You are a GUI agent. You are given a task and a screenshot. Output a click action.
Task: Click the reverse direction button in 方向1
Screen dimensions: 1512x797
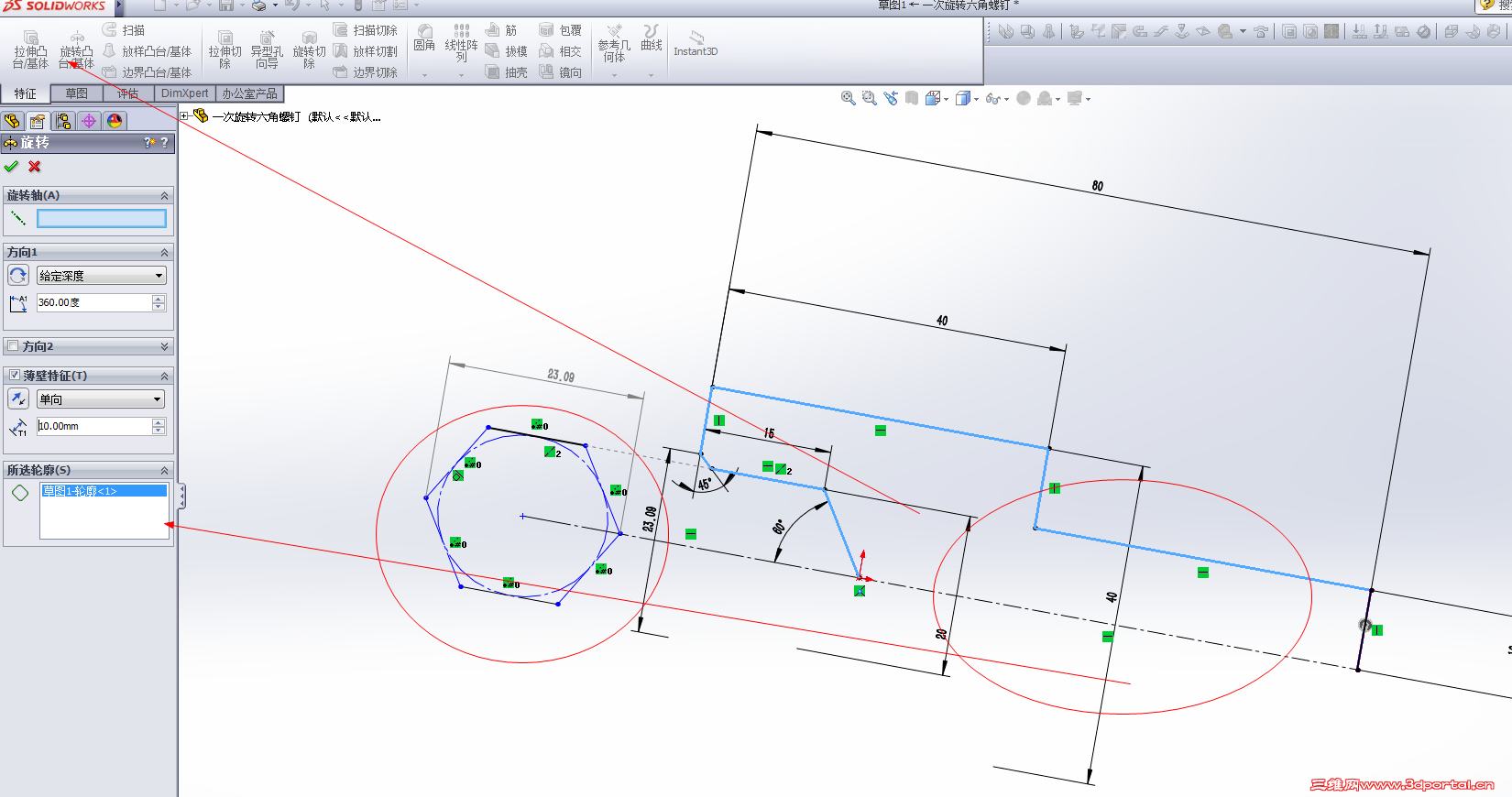(x=17, y=275)
